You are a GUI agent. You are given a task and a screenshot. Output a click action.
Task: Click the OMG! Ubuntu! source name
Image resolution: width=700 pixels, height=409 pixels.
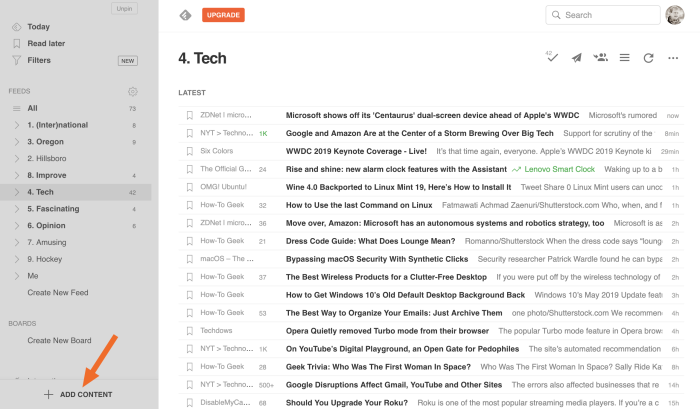(x=223, y=187)
